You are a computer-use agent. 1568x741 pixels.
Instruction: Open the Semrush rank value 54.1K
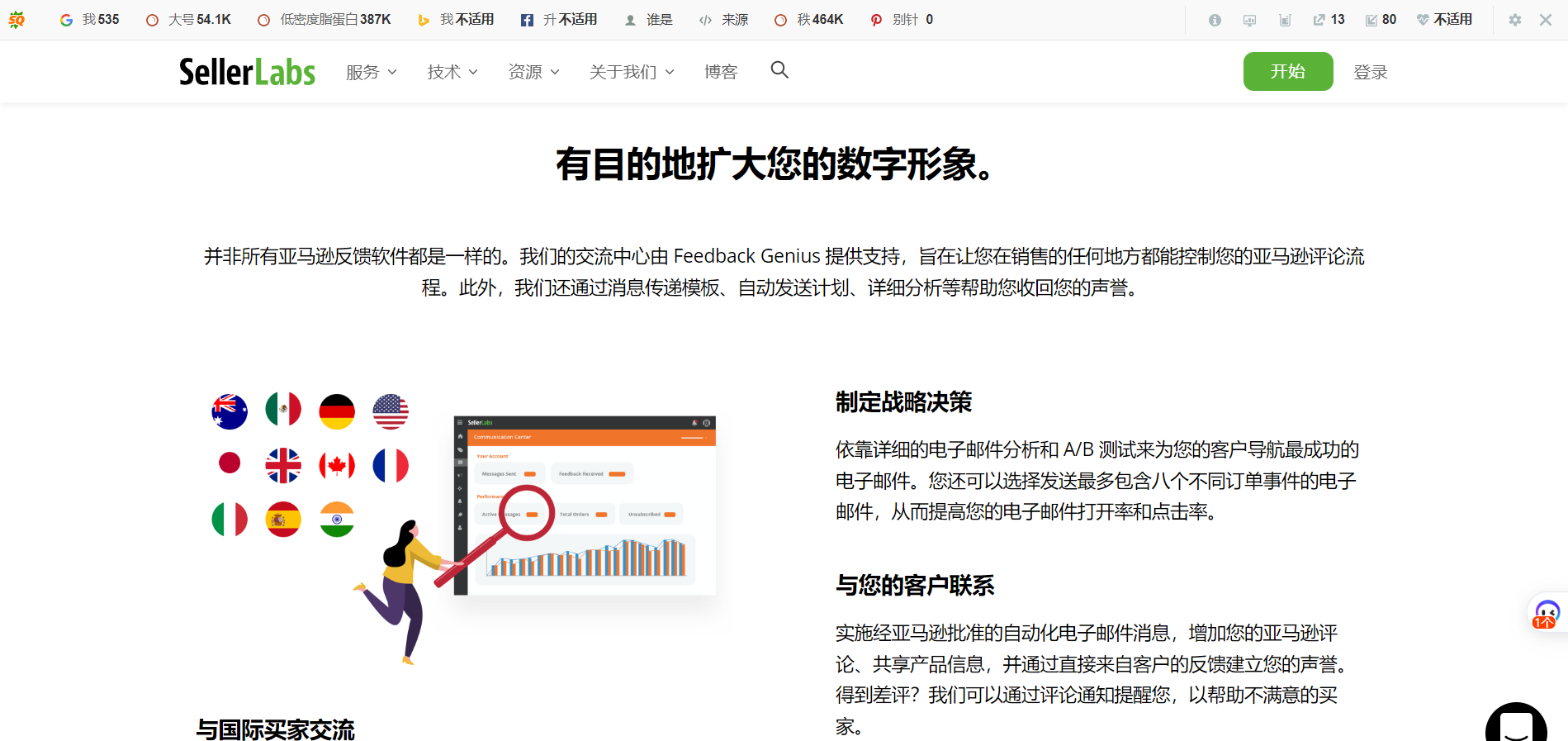(x=188, y=20)
